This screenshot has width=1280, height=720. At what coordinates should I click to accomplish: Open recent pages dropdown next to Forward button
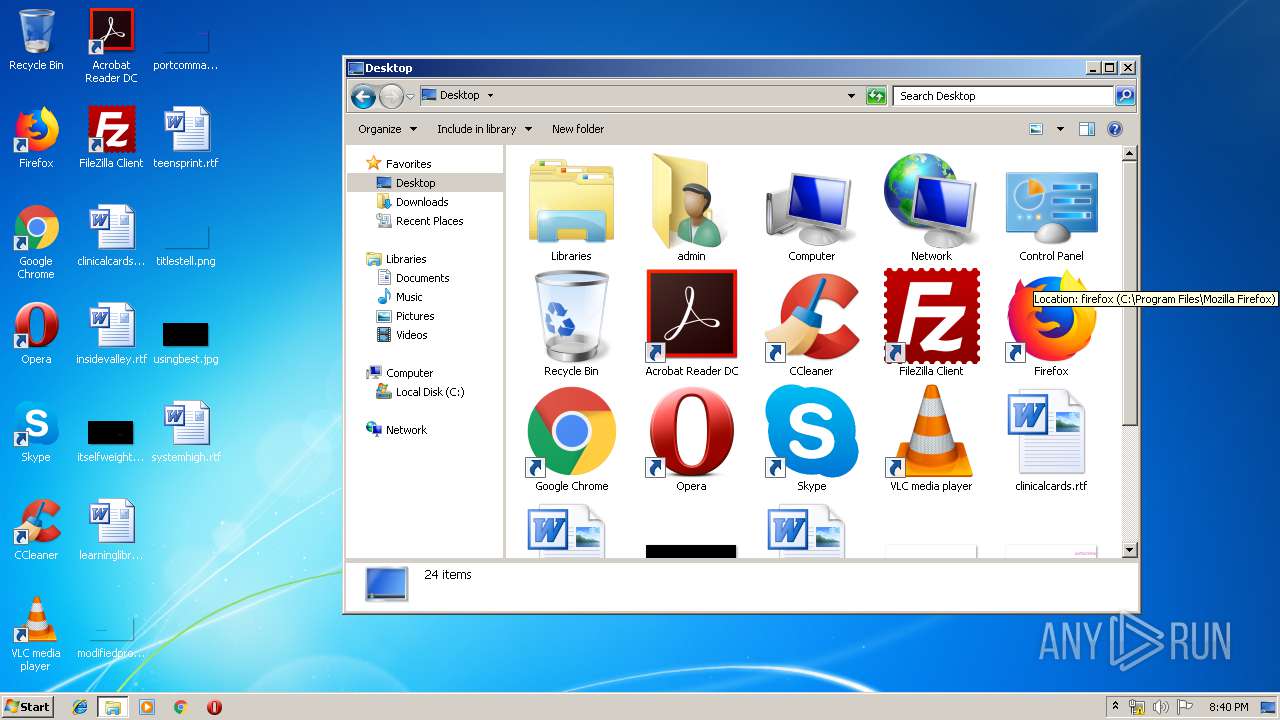click(410, 97)
